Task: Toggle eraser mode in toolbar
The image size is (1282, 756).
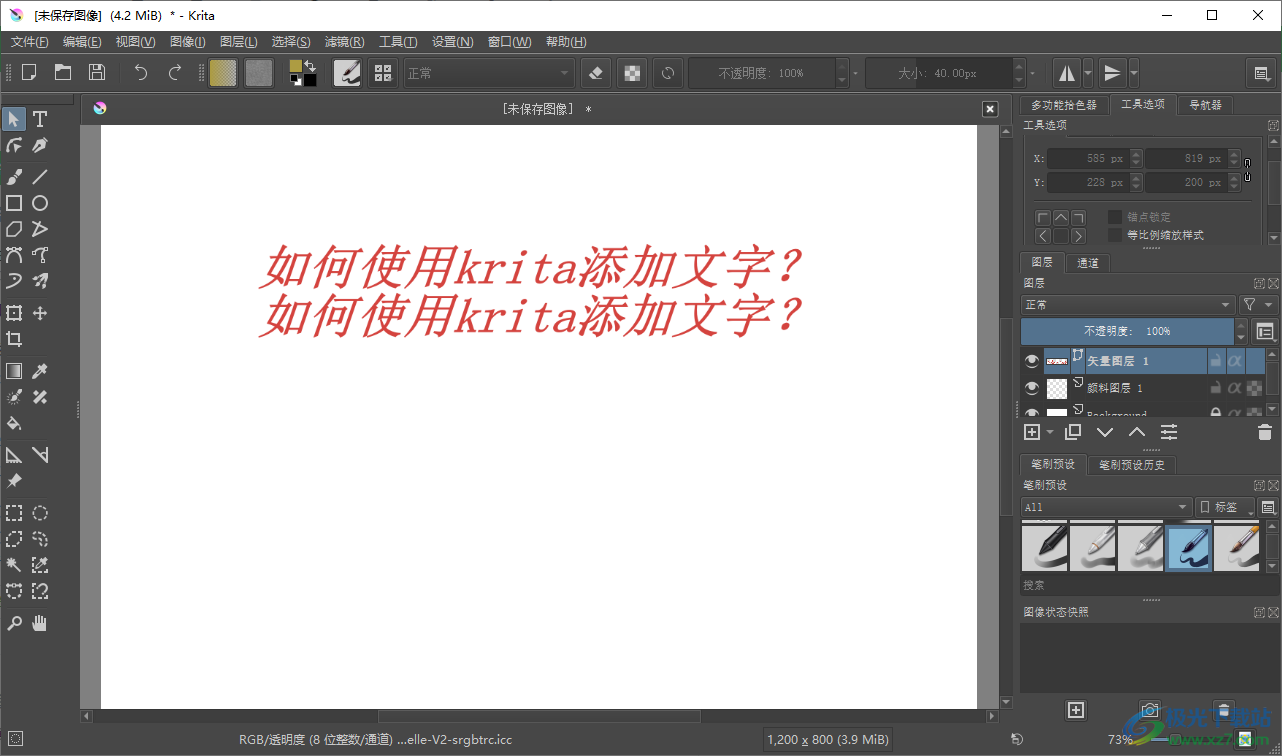Action: pos(596,72)
